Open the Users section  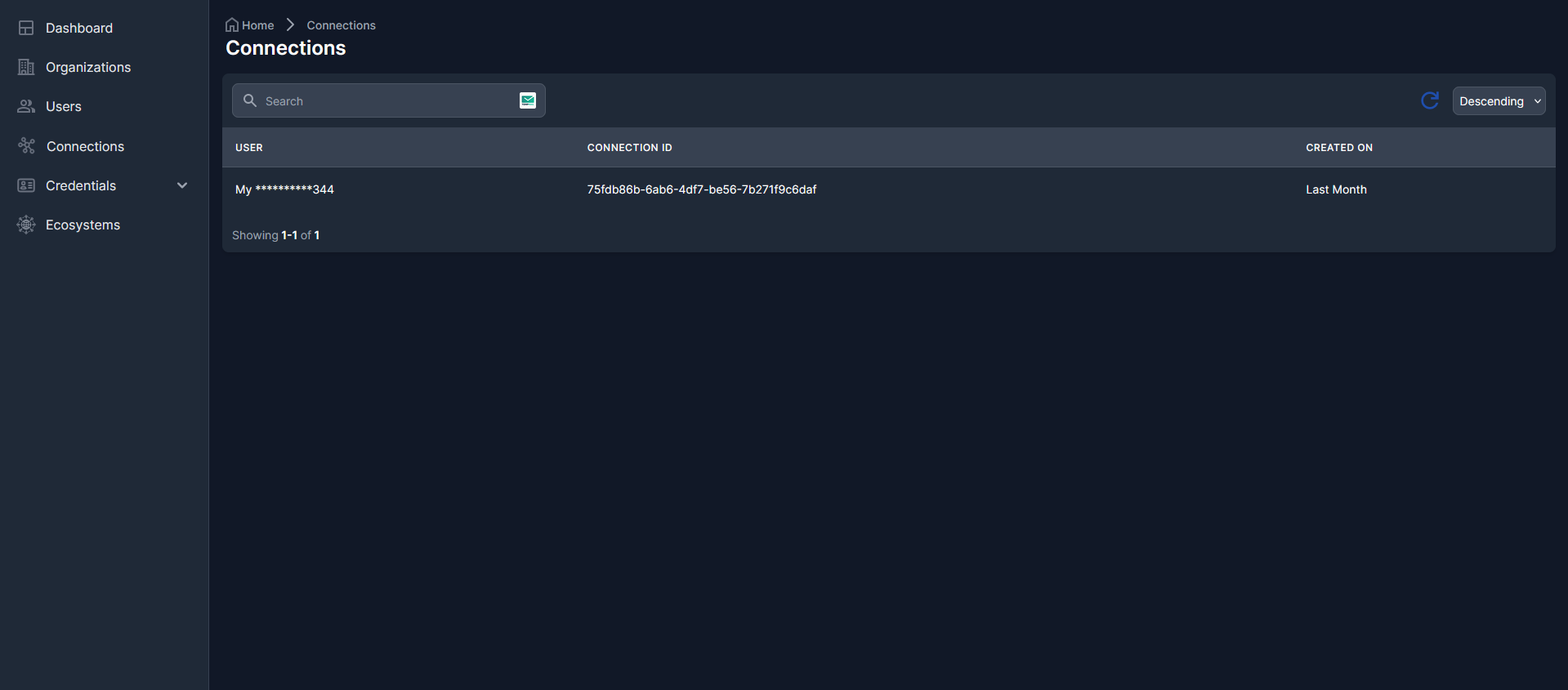pyautogui.click(x=64, y=106)
